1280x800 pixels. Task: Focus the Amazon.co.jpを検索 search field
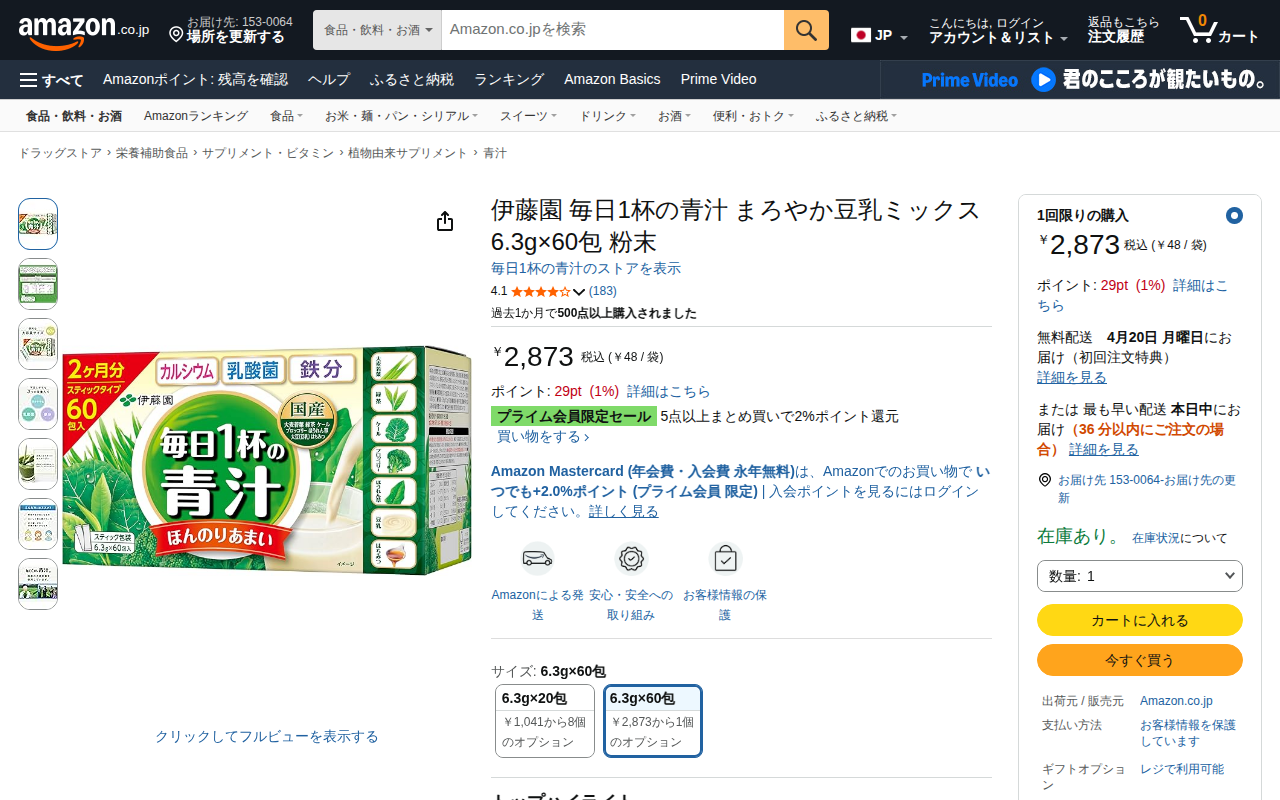pos(612,30)
